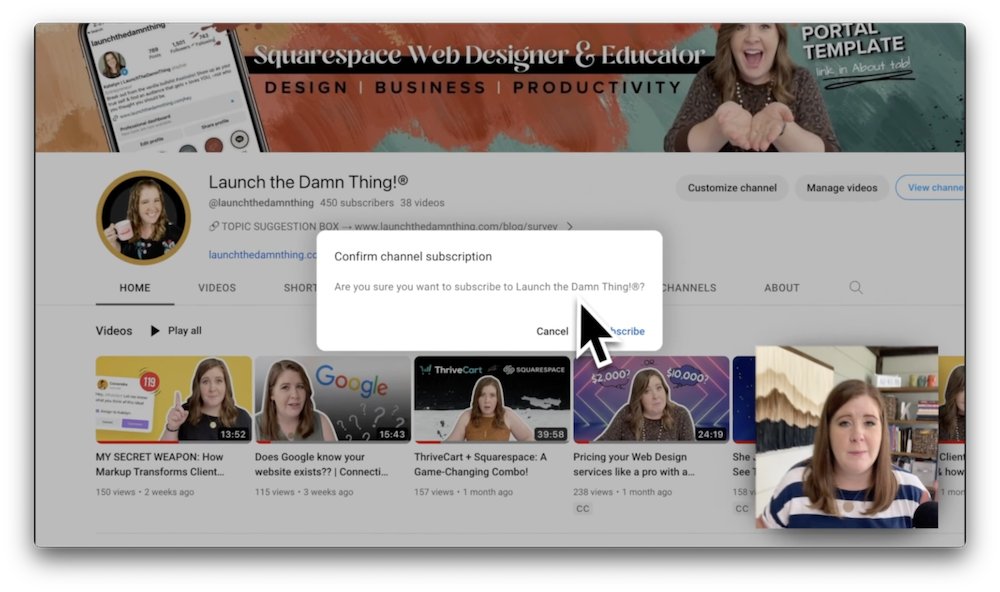Click '238 views • 1 month ago' text
Image resolution: width=1000 pixels, height=592 pixels.
coord(622,492)
